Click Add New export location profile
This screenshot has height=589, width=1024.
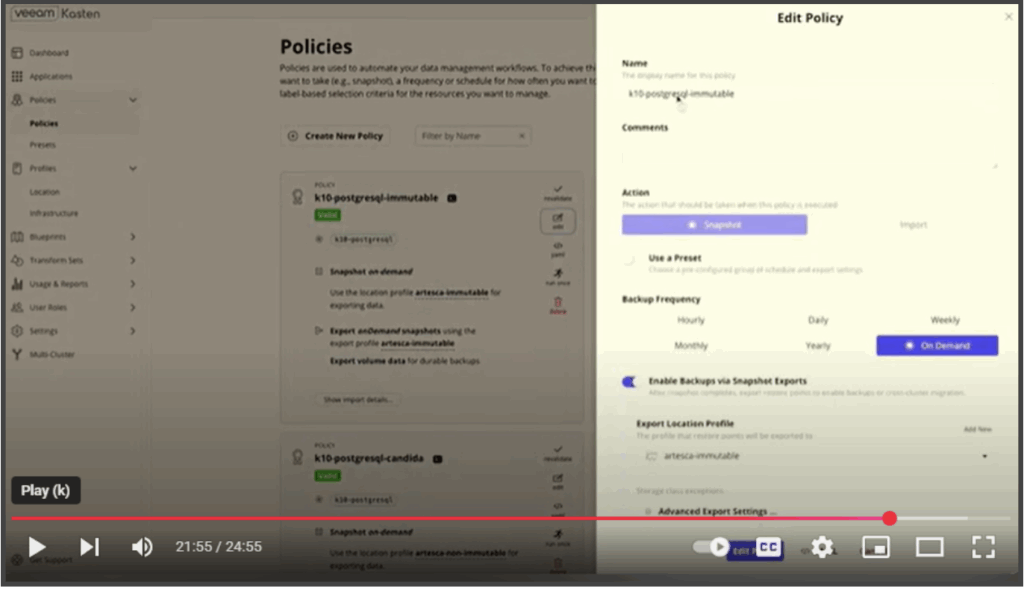coord(978,430)
